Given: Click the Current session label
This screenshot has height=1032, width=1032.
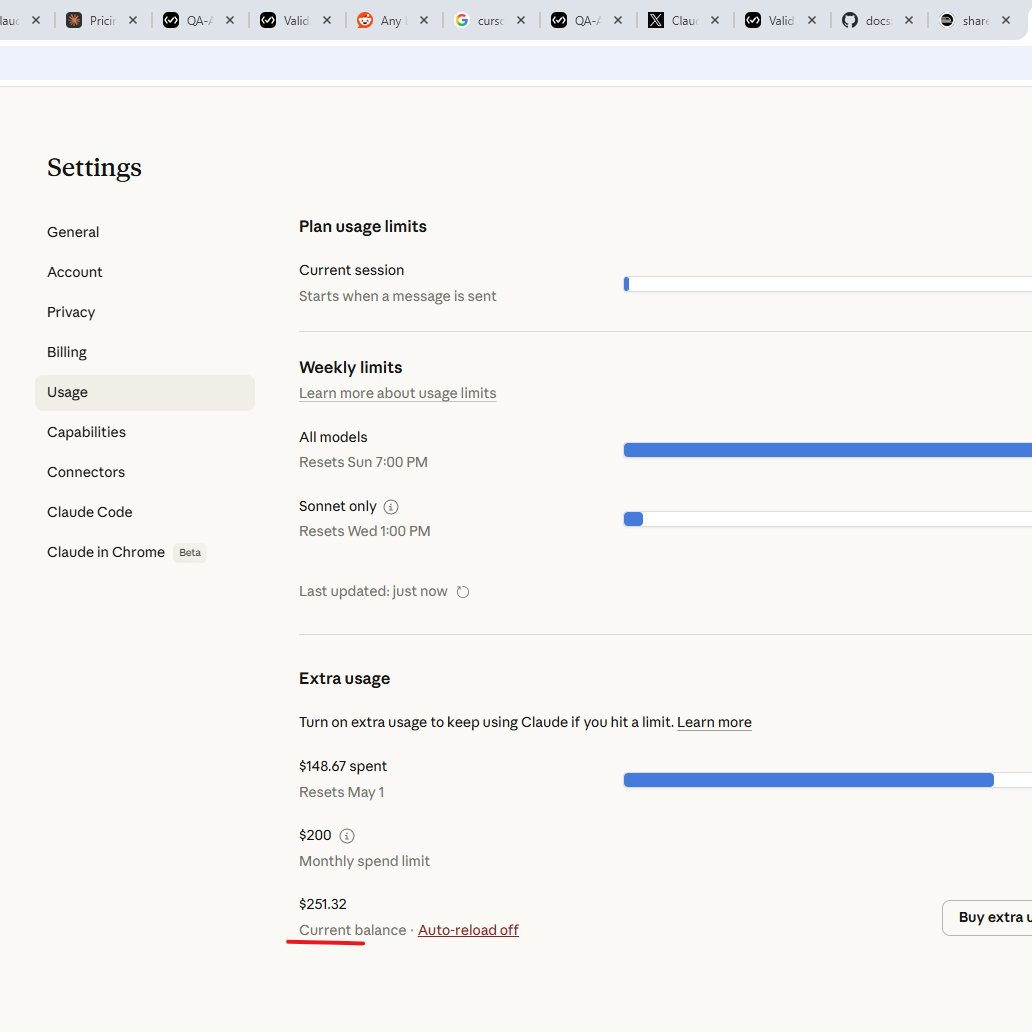Looking at the screenshot, I should (x=351, y=271).
